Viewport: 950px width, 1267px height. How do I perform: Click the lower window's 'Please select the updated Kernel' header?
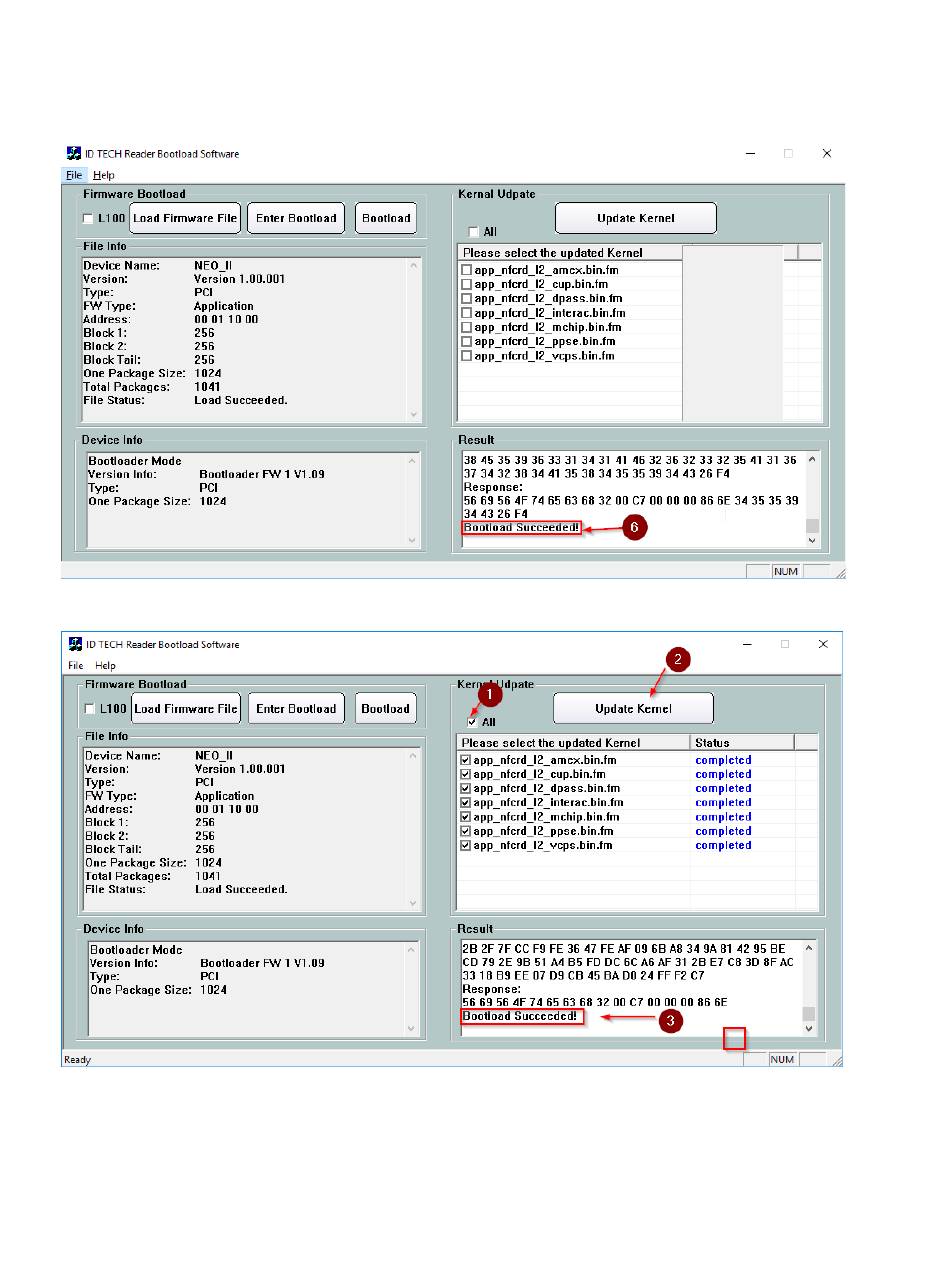click(573, 743)
